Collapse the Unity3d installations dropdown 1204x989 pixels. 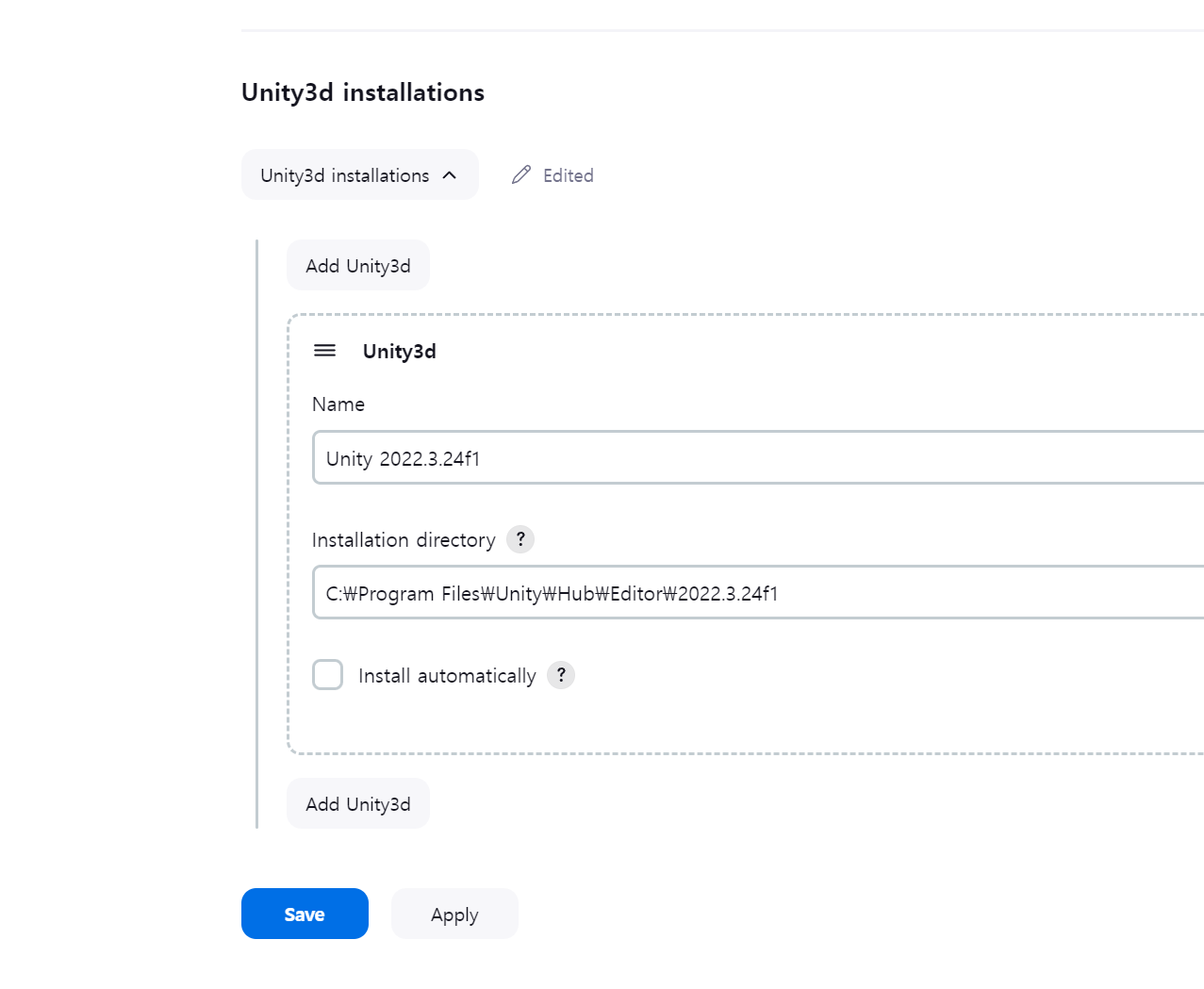(x=360, y=174)
